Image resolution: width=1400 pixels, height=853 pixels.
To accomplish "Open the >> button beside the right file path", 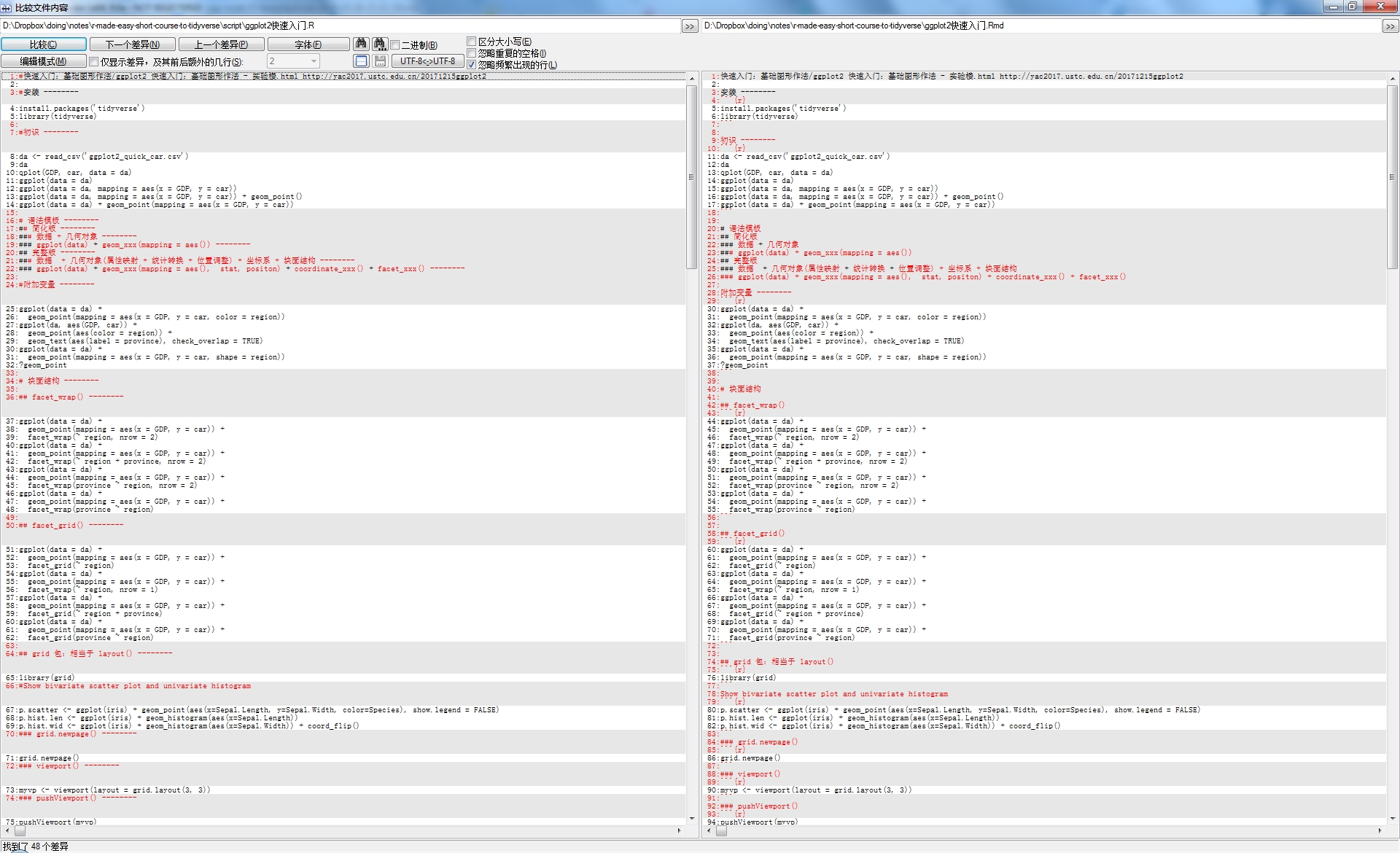I will [x=1390, y=26].
